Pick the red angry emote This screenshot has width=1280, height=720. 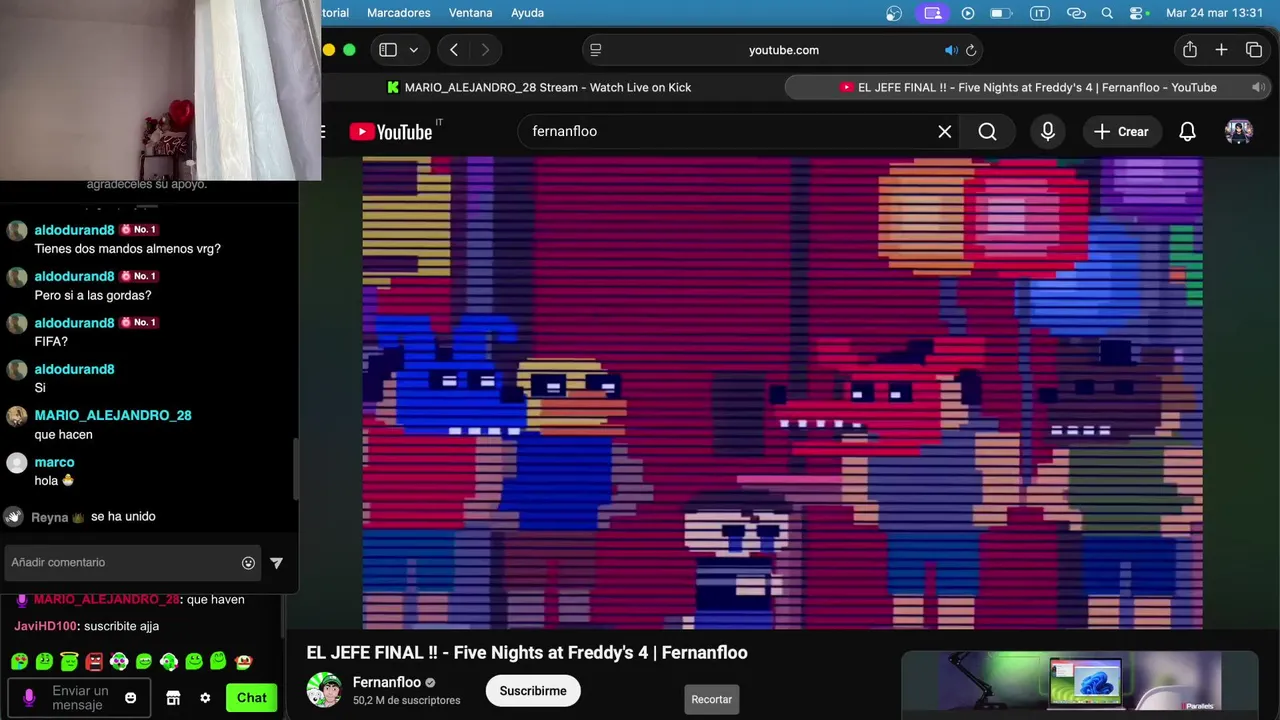[94, 661]
